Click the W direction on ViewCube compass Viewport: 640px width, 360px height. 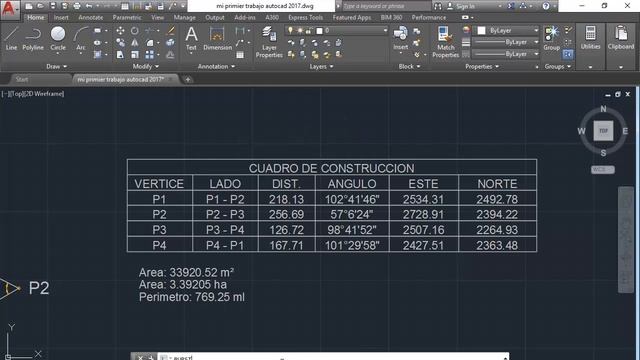[581, 131]
